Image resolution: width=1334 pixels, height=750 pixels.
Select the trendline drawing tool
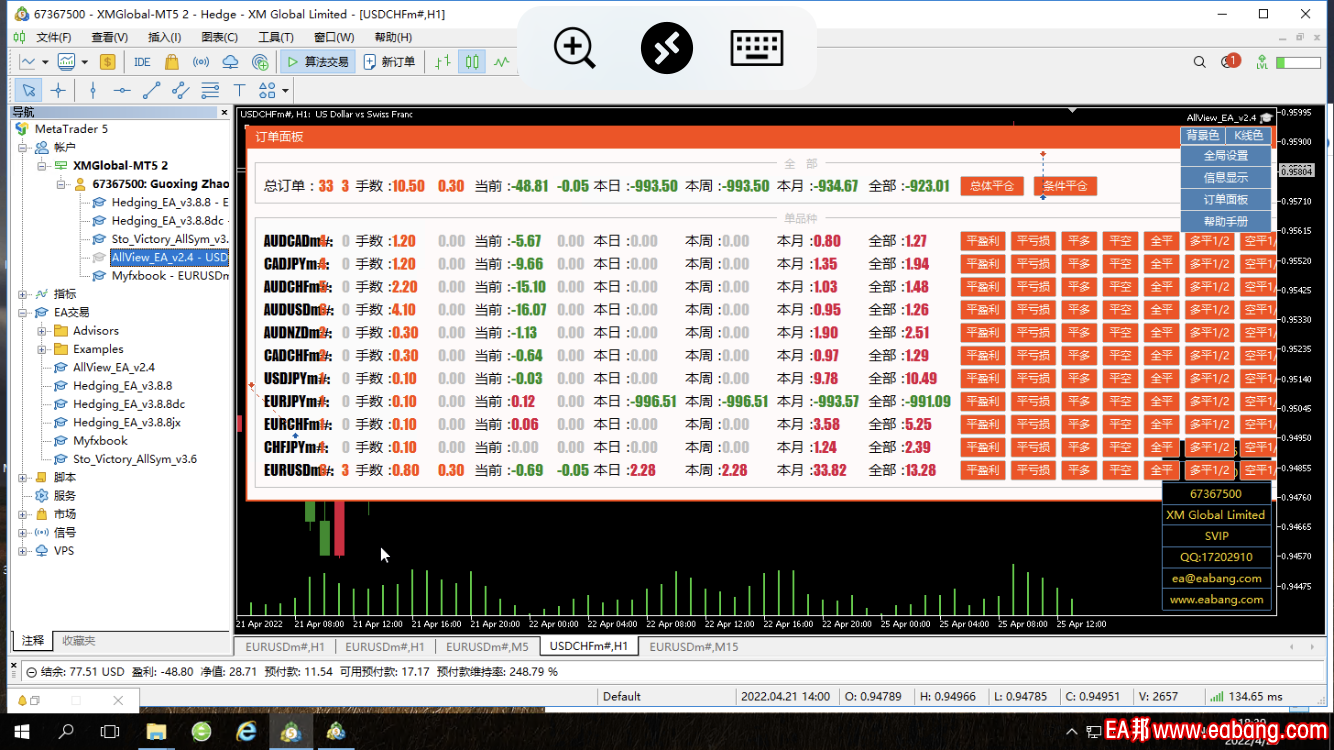coord(151,90)
